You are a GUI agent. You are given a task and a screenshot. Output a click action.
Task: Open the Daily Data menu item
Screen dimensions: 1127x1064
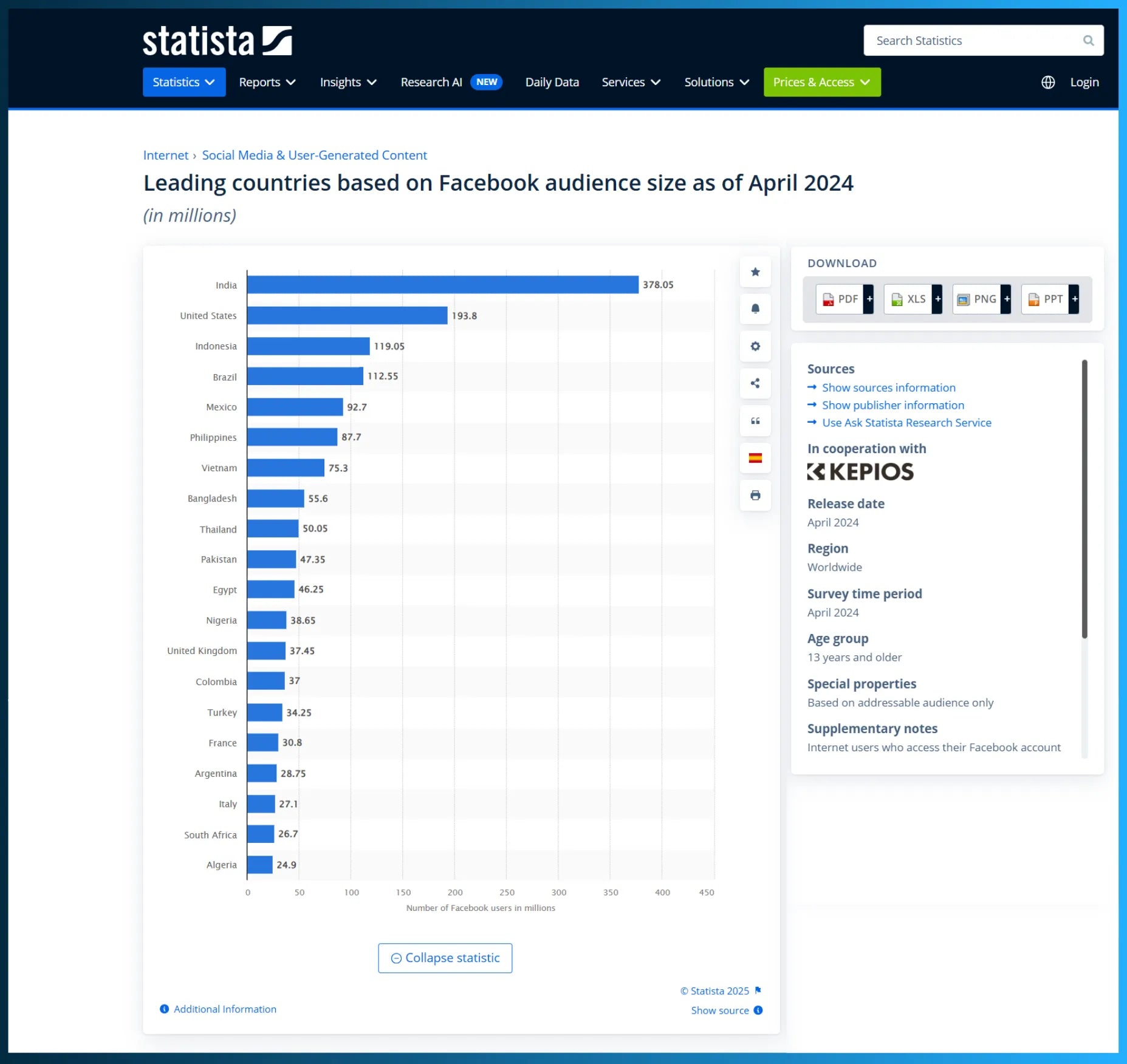click(x=552, y=82)
